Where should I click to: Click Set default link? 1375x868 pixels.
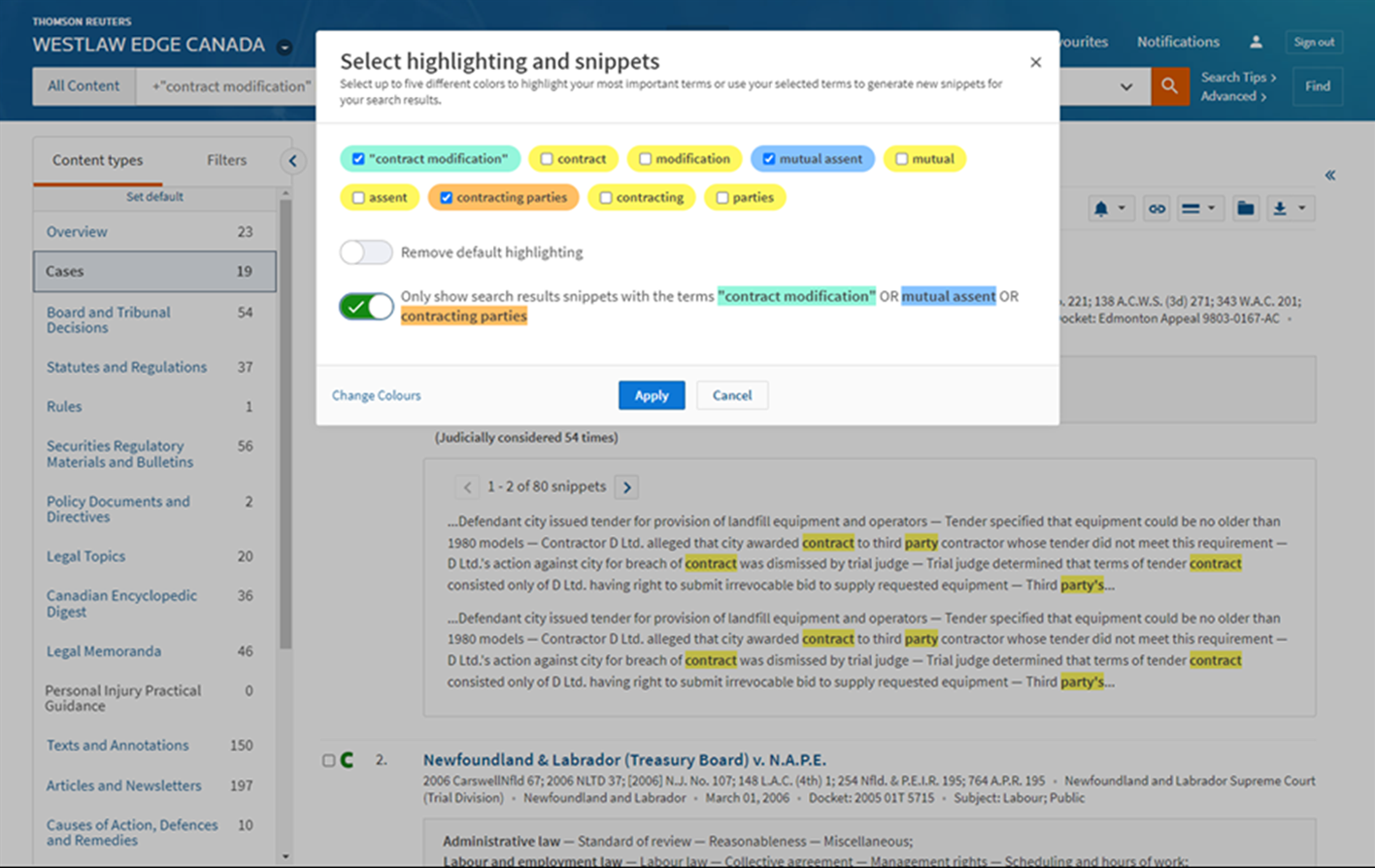coord(154,197)
